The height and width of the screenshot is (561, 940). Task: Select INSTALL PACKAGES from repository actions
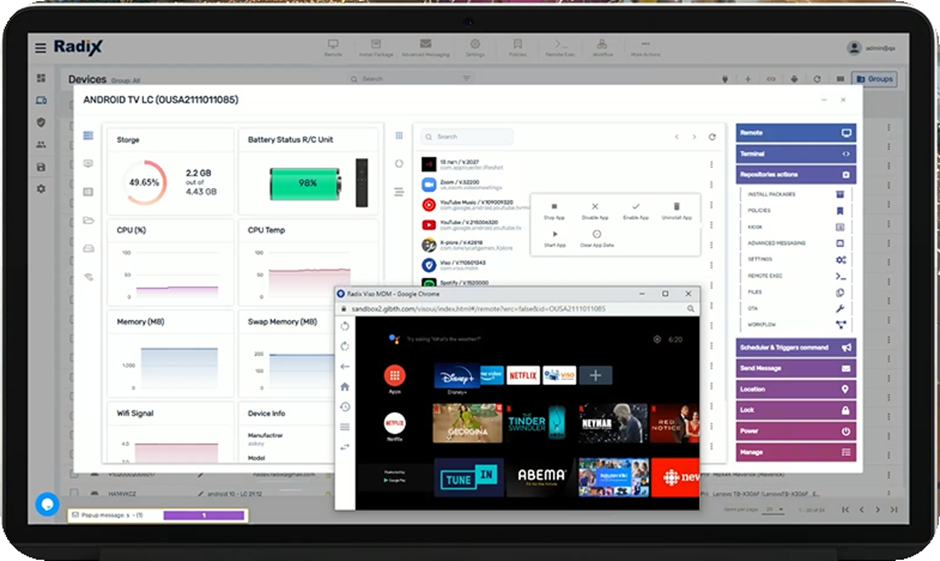click(772, 194)
